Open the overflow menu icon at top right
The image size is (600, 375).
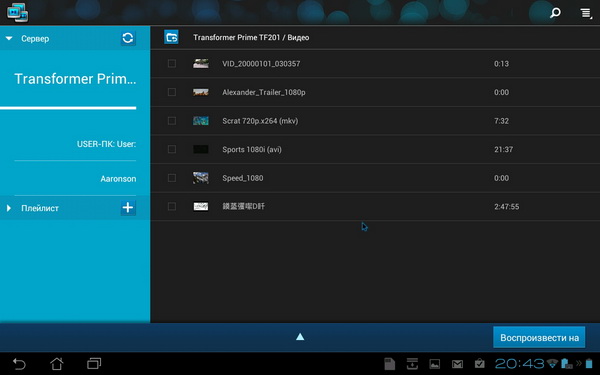(x=585, y=13)
